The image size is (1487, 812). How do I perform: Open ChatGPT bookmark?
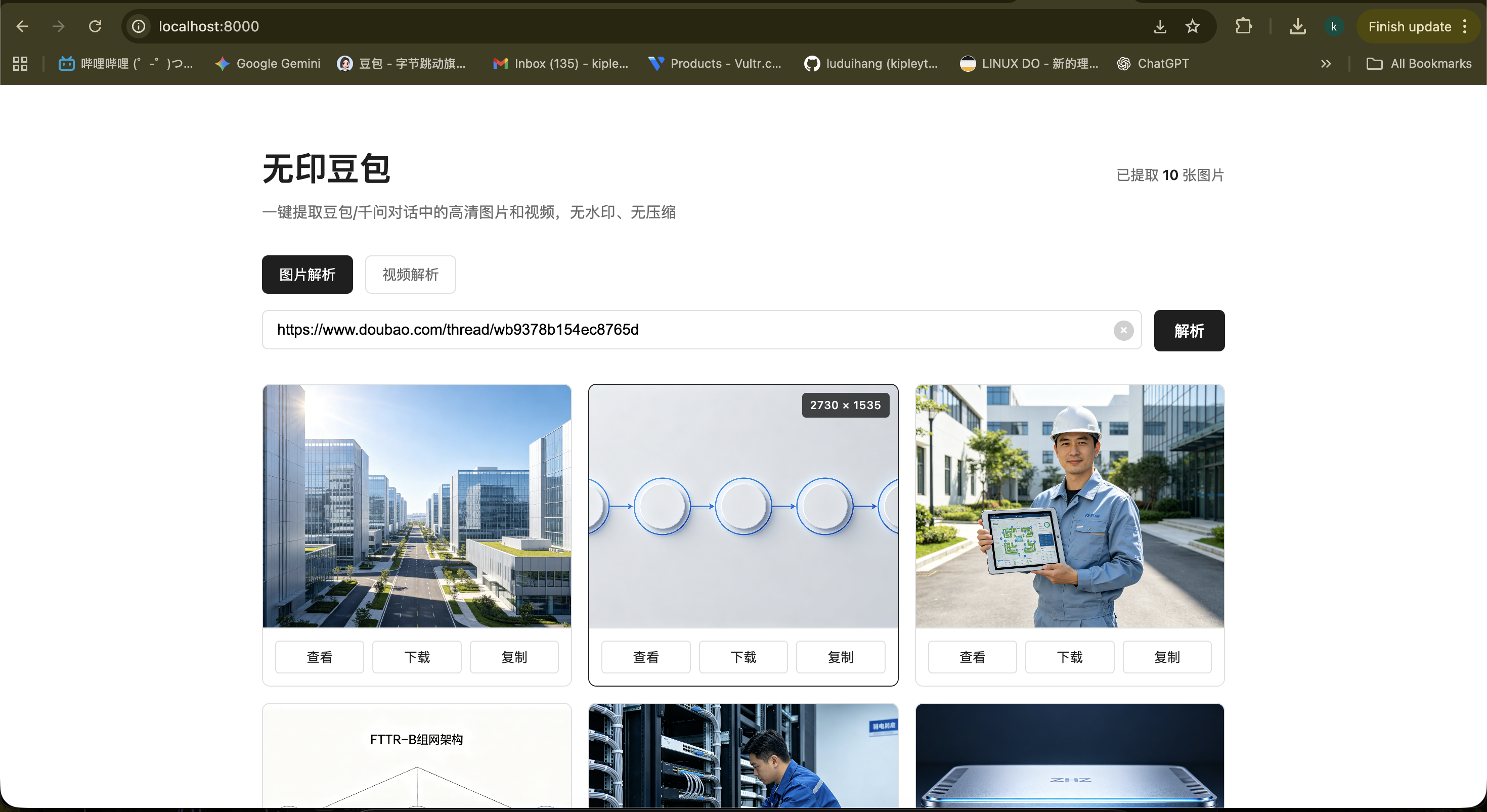click(x=1153, y=64)
